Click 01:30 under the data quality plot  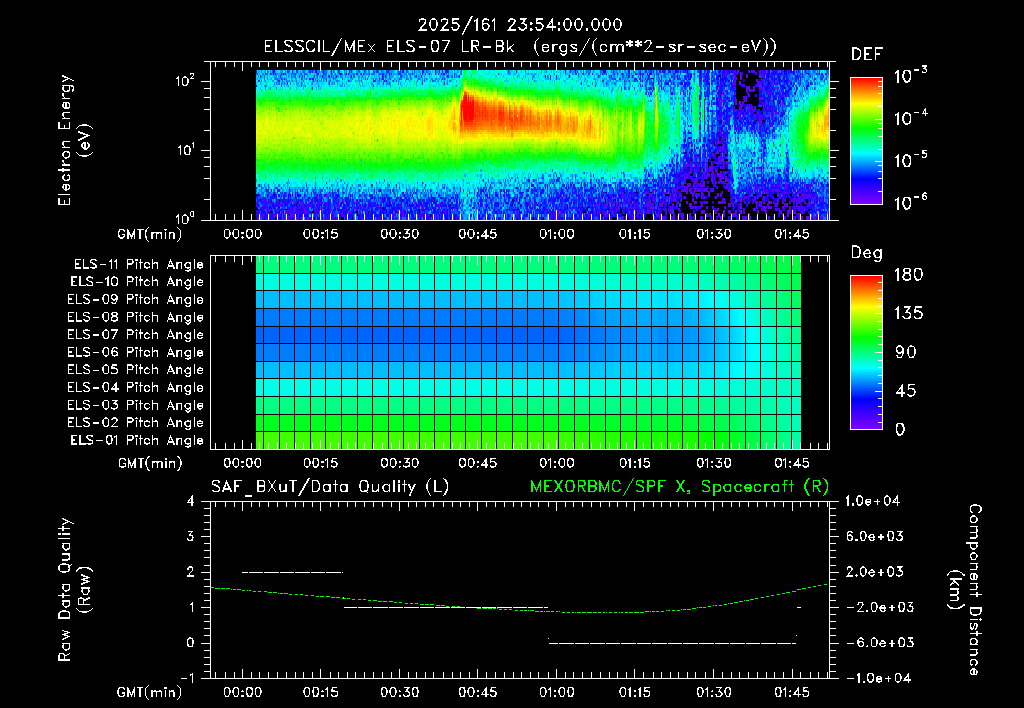click(x=714, y=692)
